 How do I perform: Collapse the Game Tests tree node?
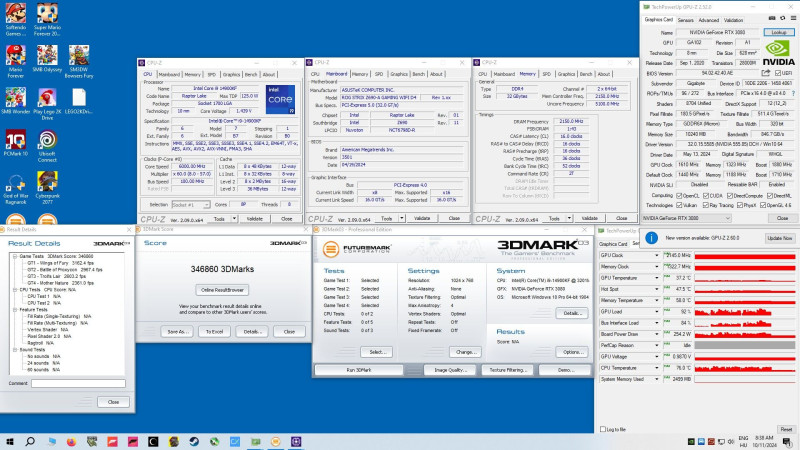(15, 256)
